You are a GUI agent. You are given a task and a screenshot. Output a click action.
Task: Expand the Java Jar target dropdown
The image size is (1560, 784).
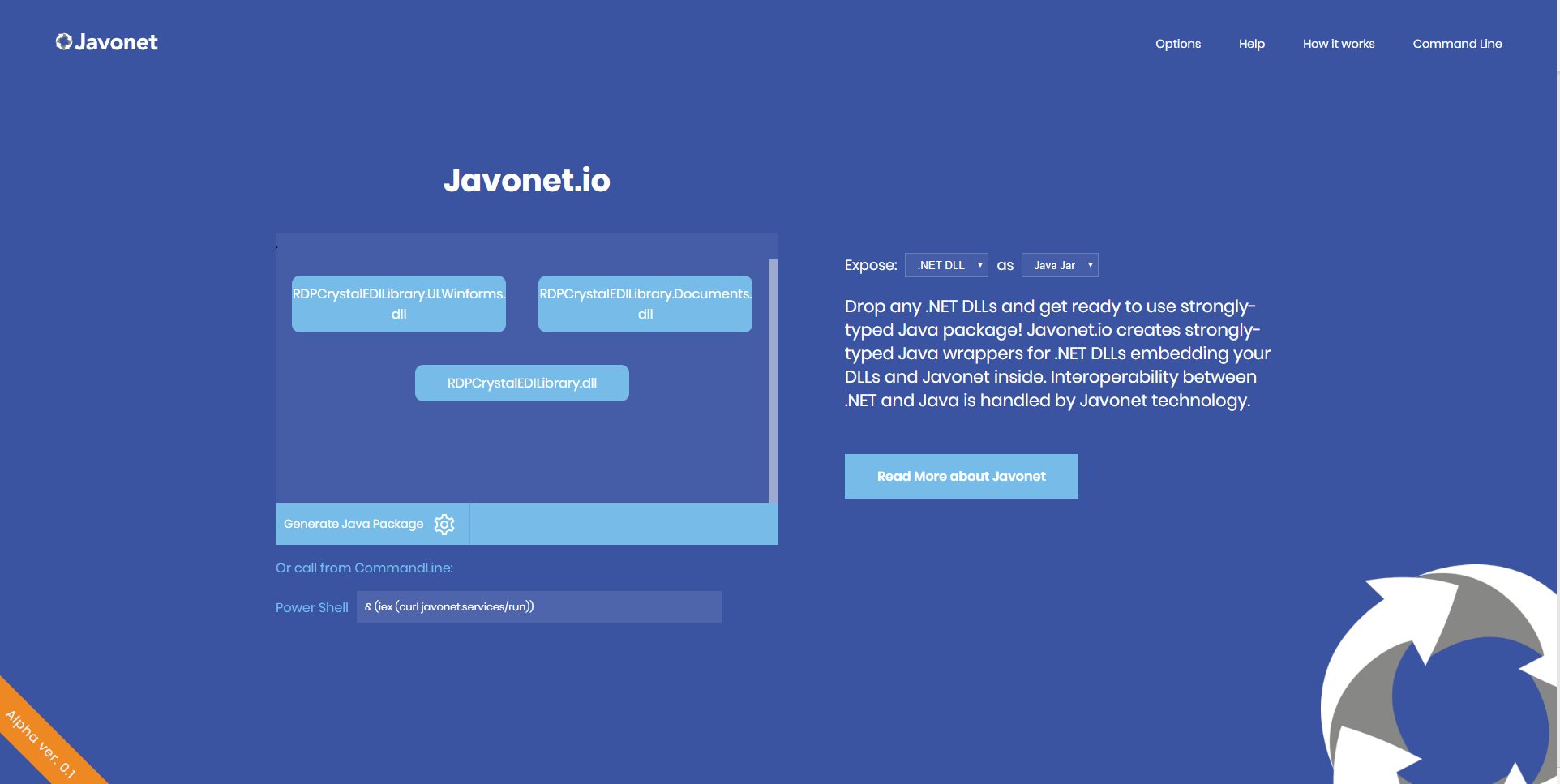(x=1060, y=265)
